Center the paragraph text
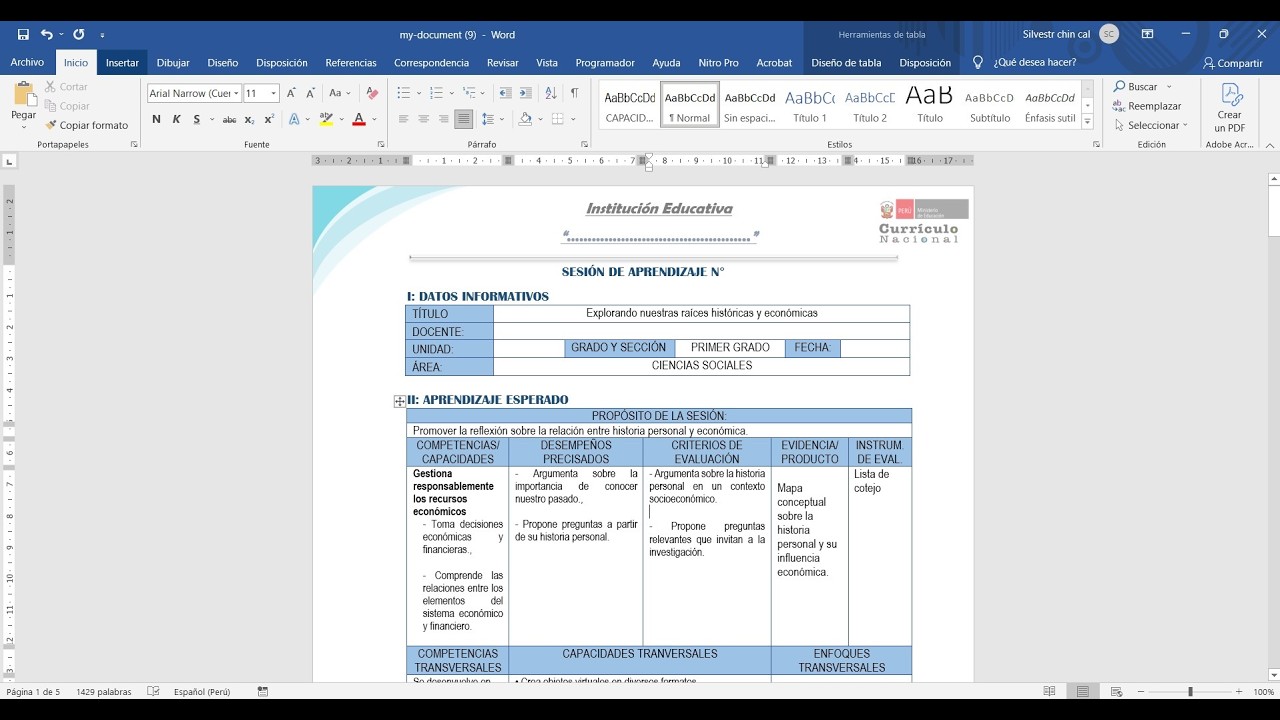Image resolution: width=1280 pixels, height=720 pixels. [423, 119]
